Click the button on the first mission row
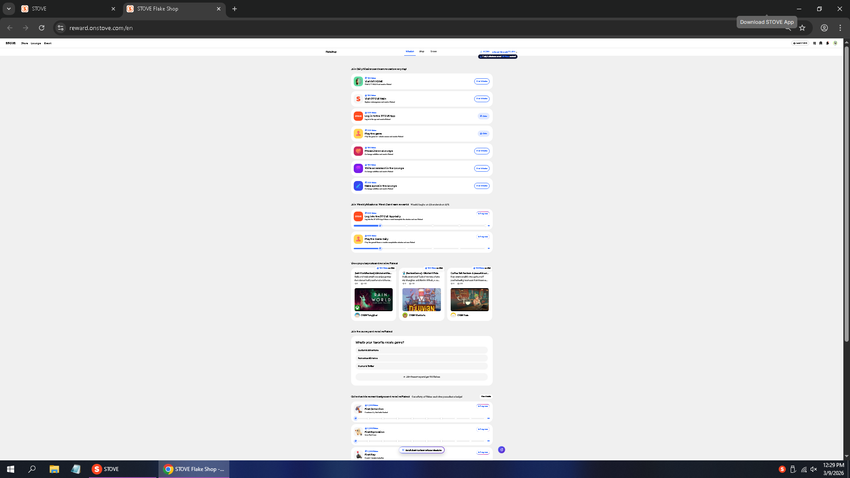This screenshot has width=850, height=478. click(481, 81)
